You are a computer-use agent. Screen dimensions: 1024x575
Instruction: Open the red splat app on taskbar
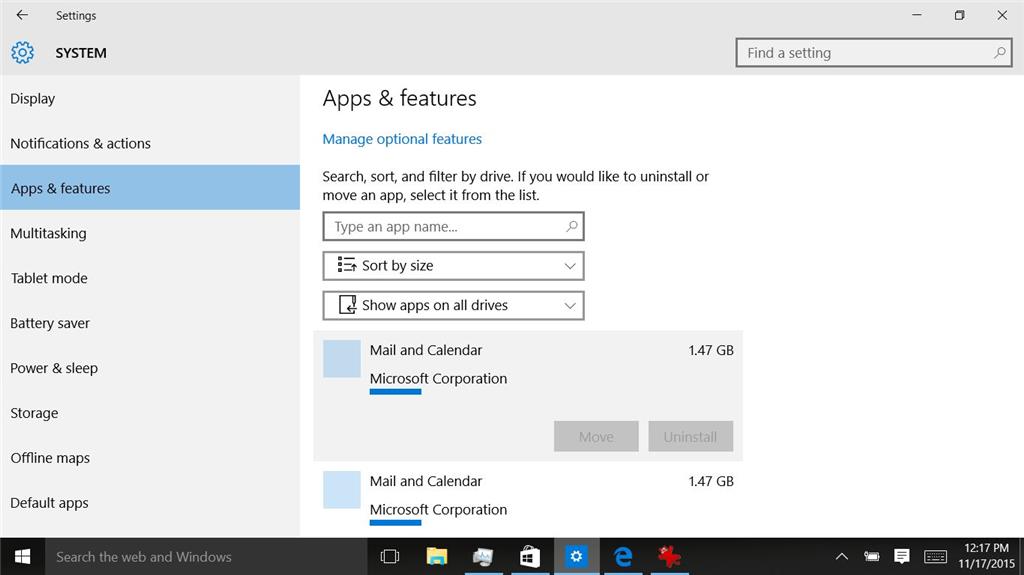[669, 557]
